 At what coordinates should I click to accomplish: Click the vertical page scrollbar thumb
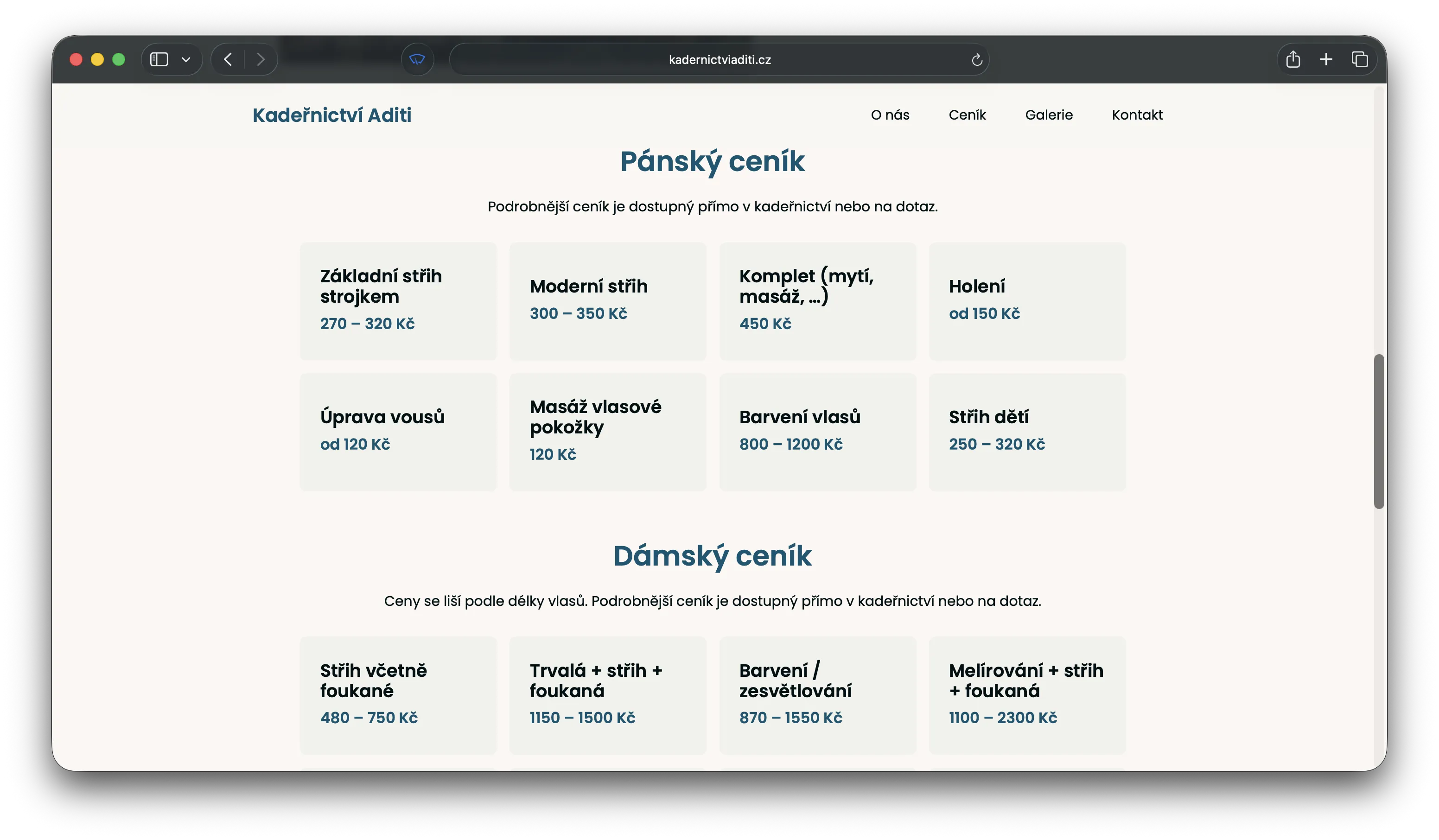1378,431
